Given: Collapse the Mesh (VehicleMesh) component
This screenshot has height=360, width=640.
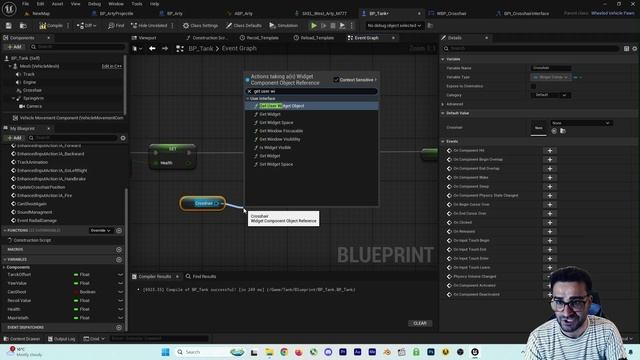Looking at the screenshot, I should (x=9, y=66).
